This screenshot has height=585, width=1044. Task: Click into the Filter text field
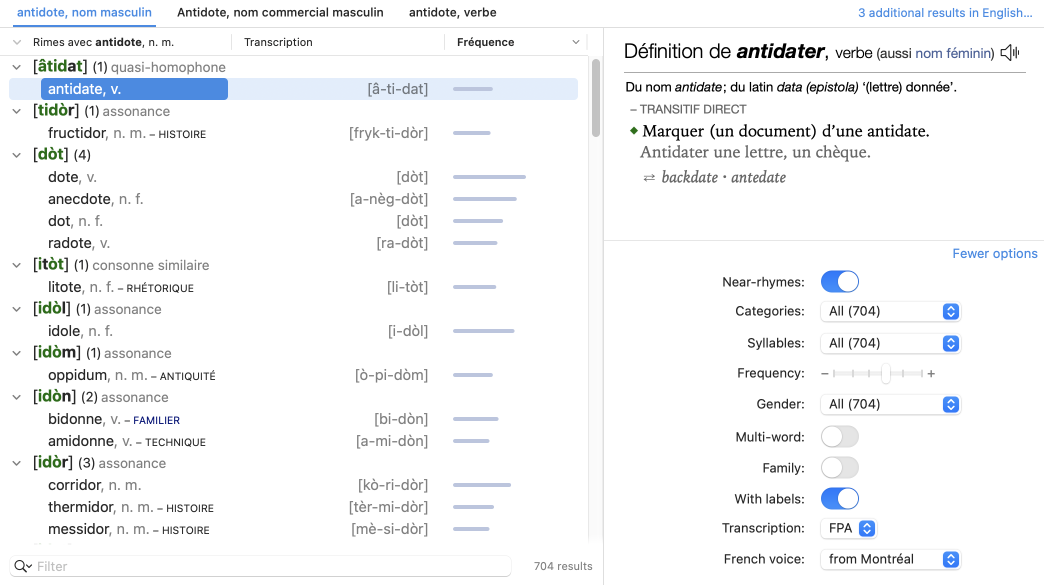(x=270, y=566)
